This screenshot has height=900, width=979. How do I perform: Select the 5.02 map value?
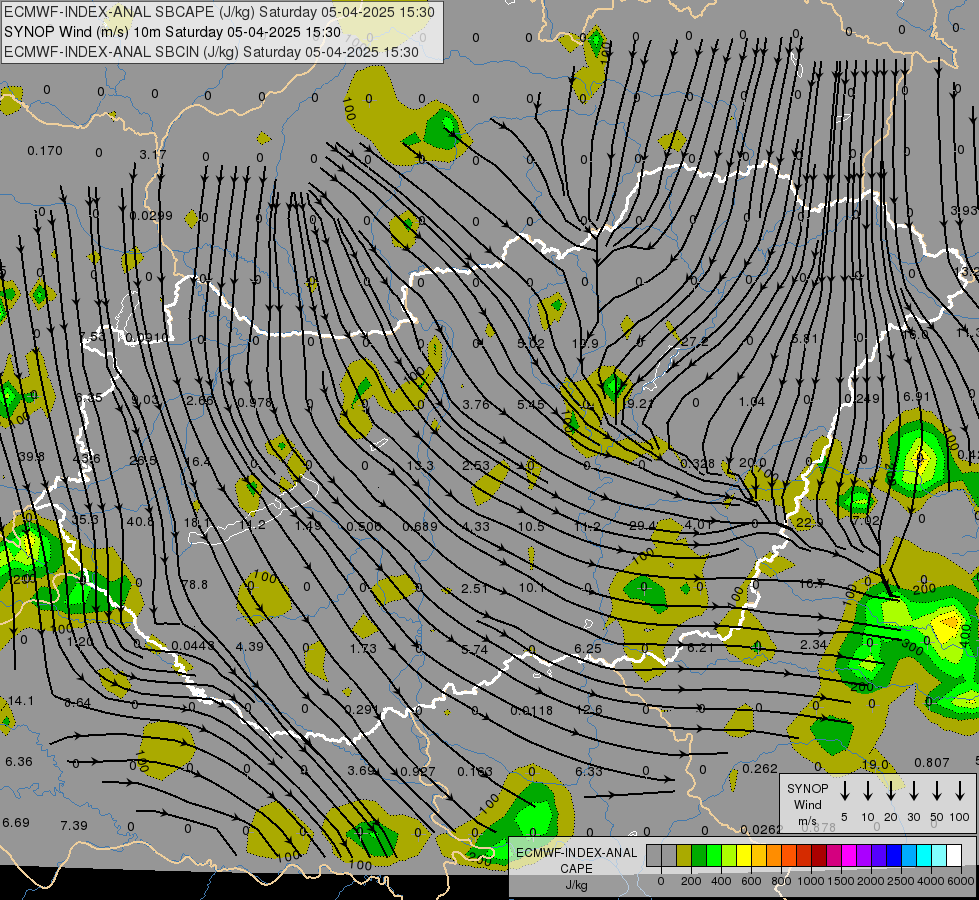tap(531, 344)
